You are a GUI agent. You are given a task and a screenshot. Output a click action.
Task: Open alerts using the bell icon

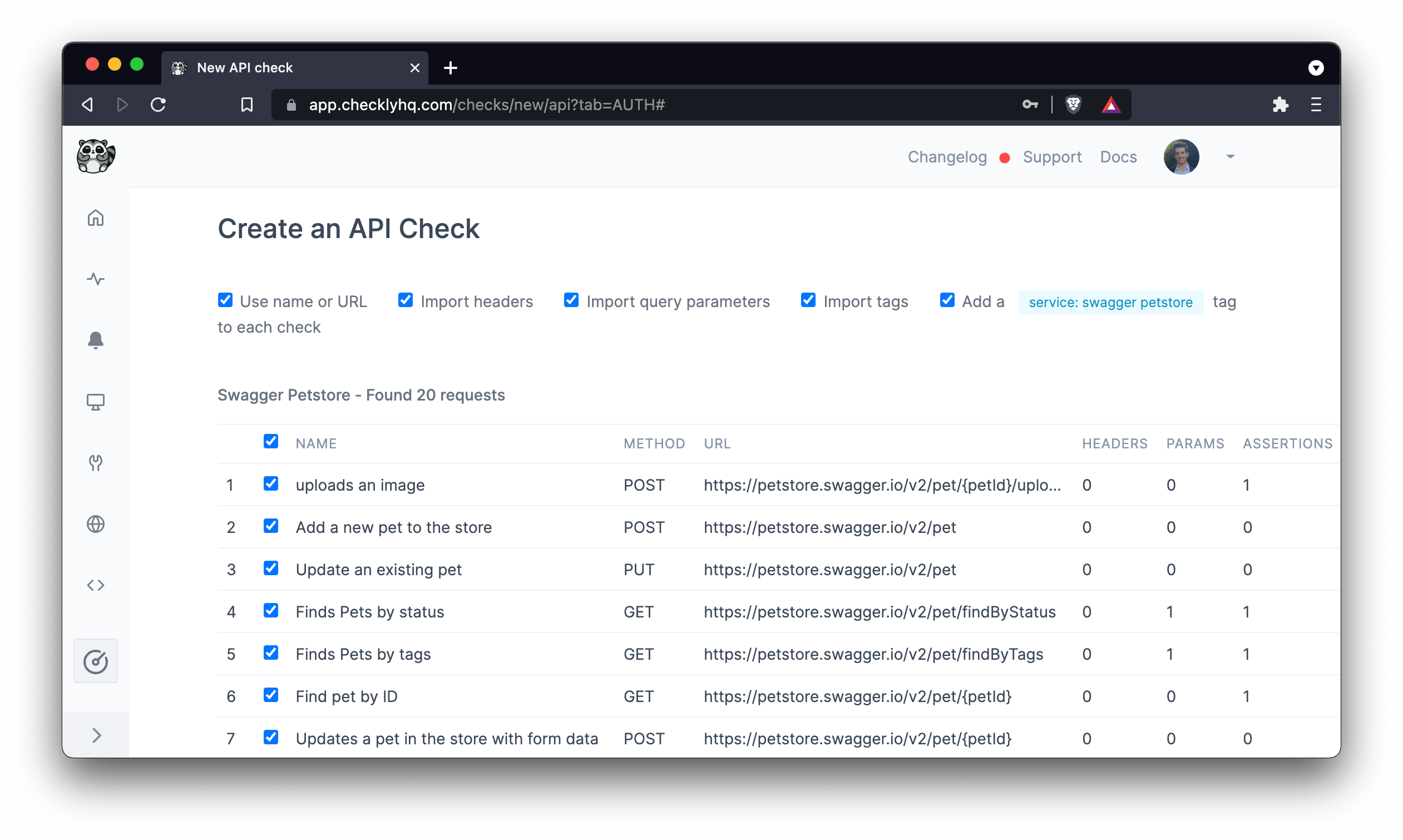pos(96,340)
